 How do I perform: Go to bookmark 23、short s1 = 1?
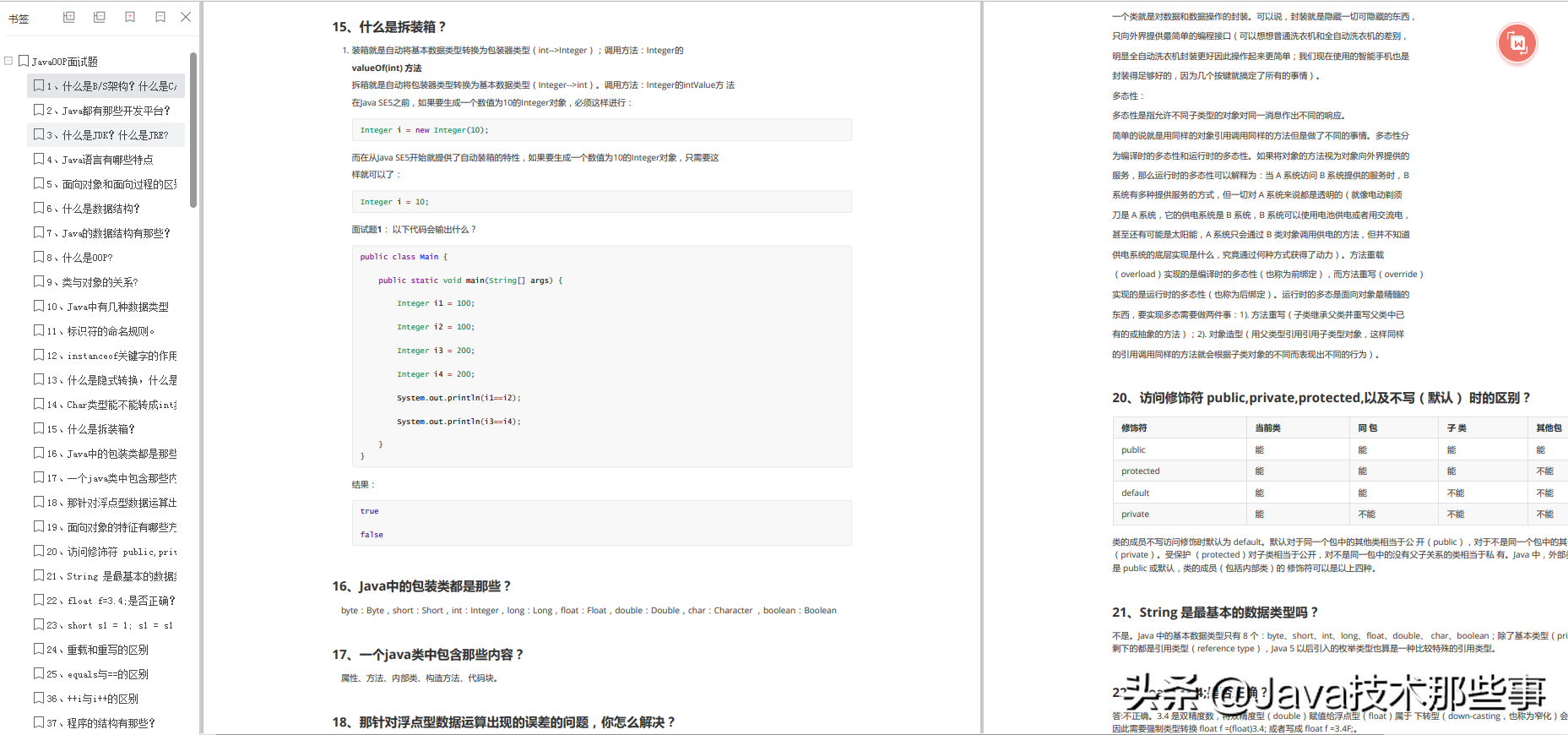point(106,625)
